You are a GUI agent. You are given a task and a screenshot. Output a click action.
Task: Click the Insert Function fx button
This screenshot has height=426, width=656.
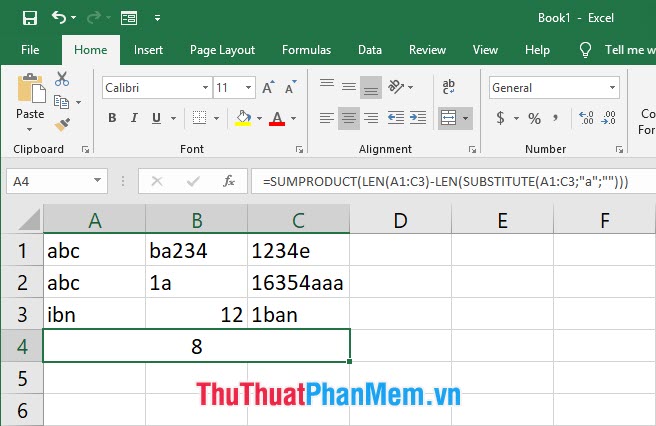tap(229, 181)
